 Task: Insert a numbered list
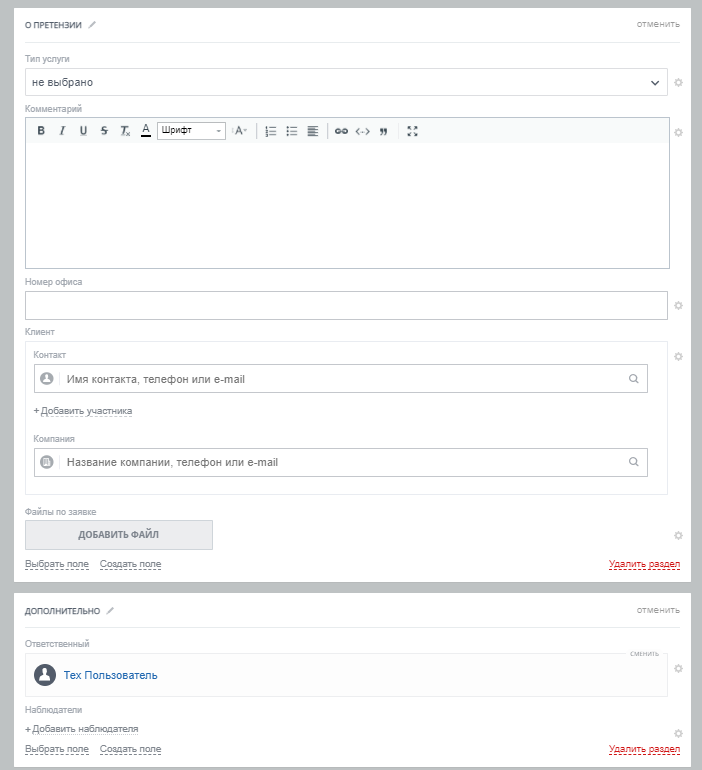point(271,131)
